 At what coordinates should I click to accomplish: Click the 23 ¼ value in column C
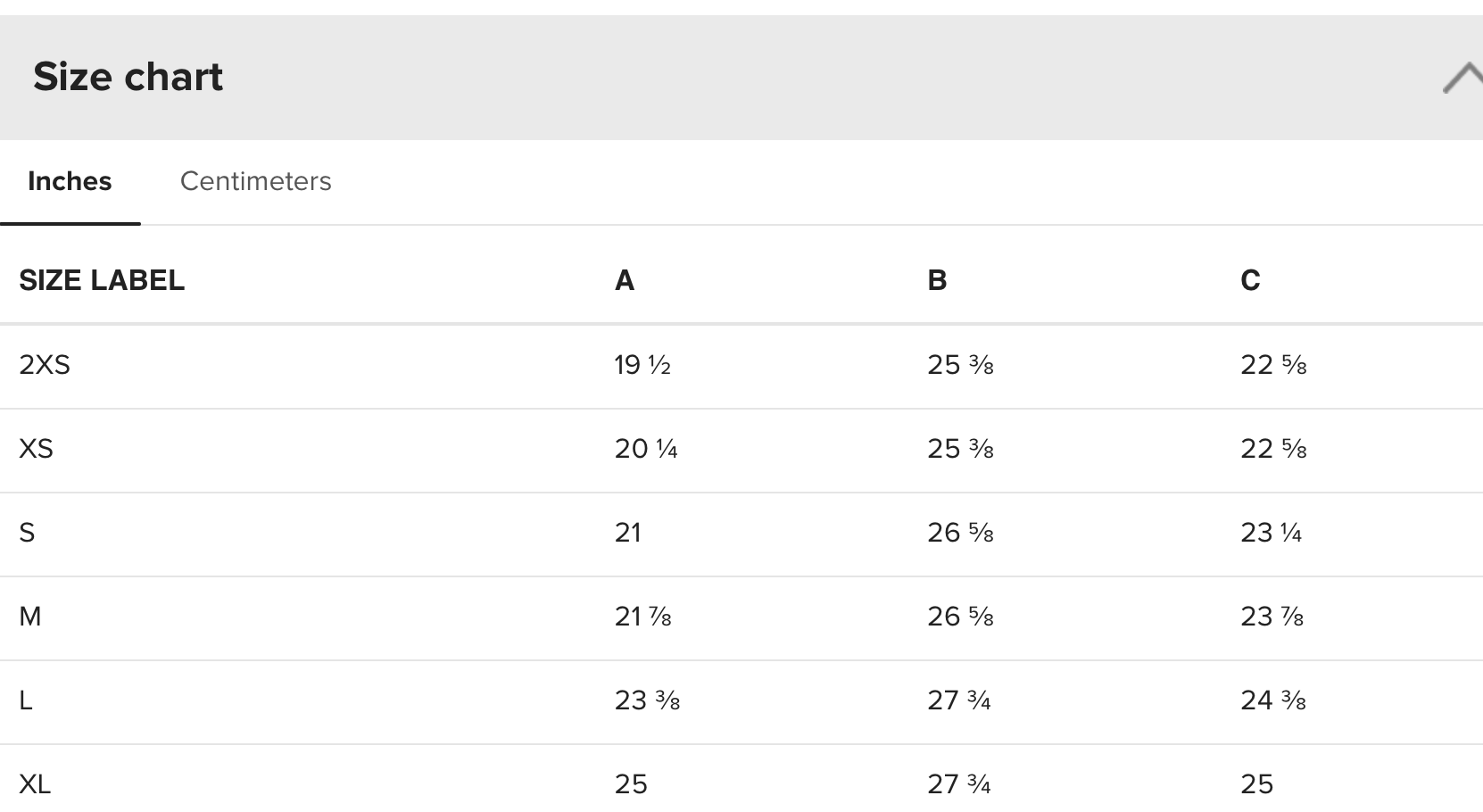click(1272, 533)
